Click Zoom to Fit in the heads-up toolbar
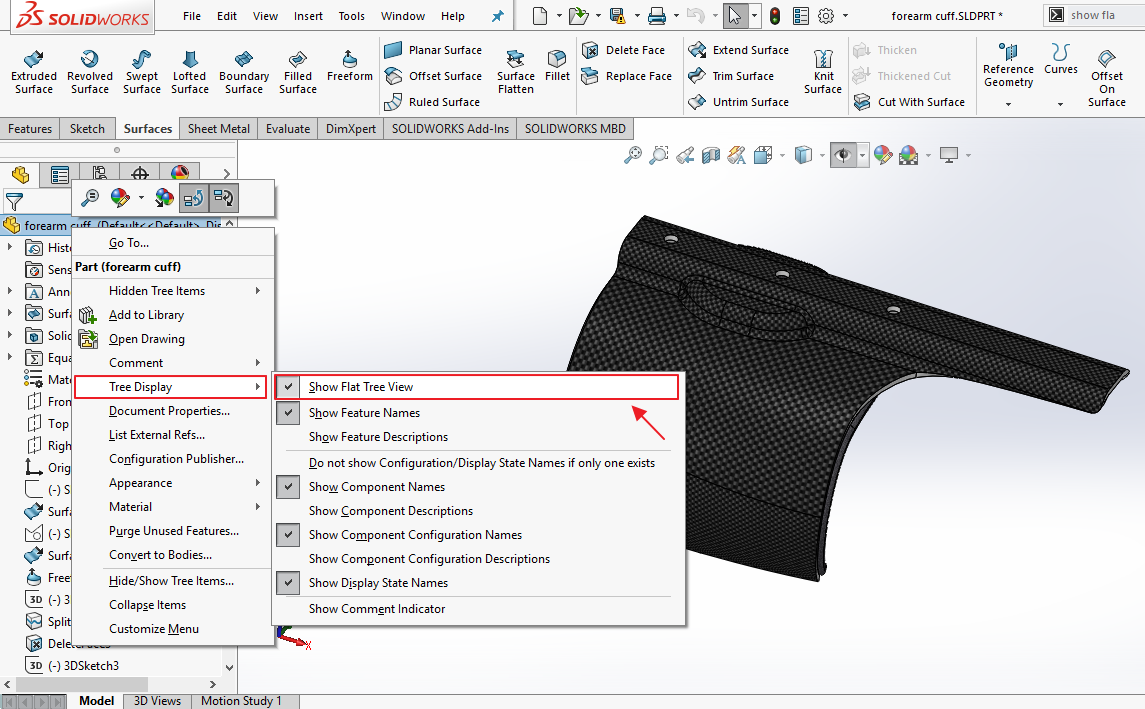 tap(632, 155)
